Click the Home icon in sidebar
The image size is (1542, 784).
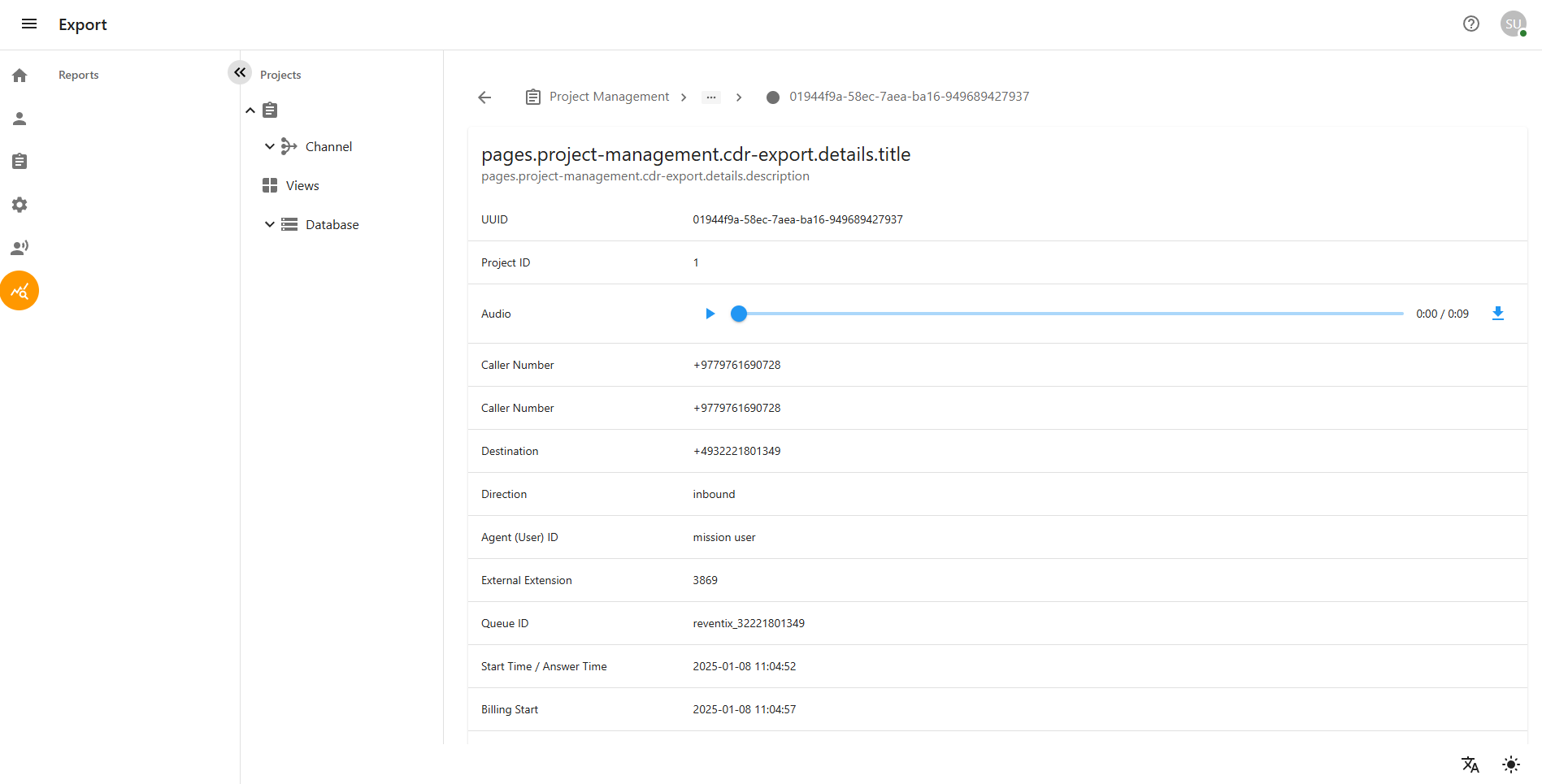point(20,76)
